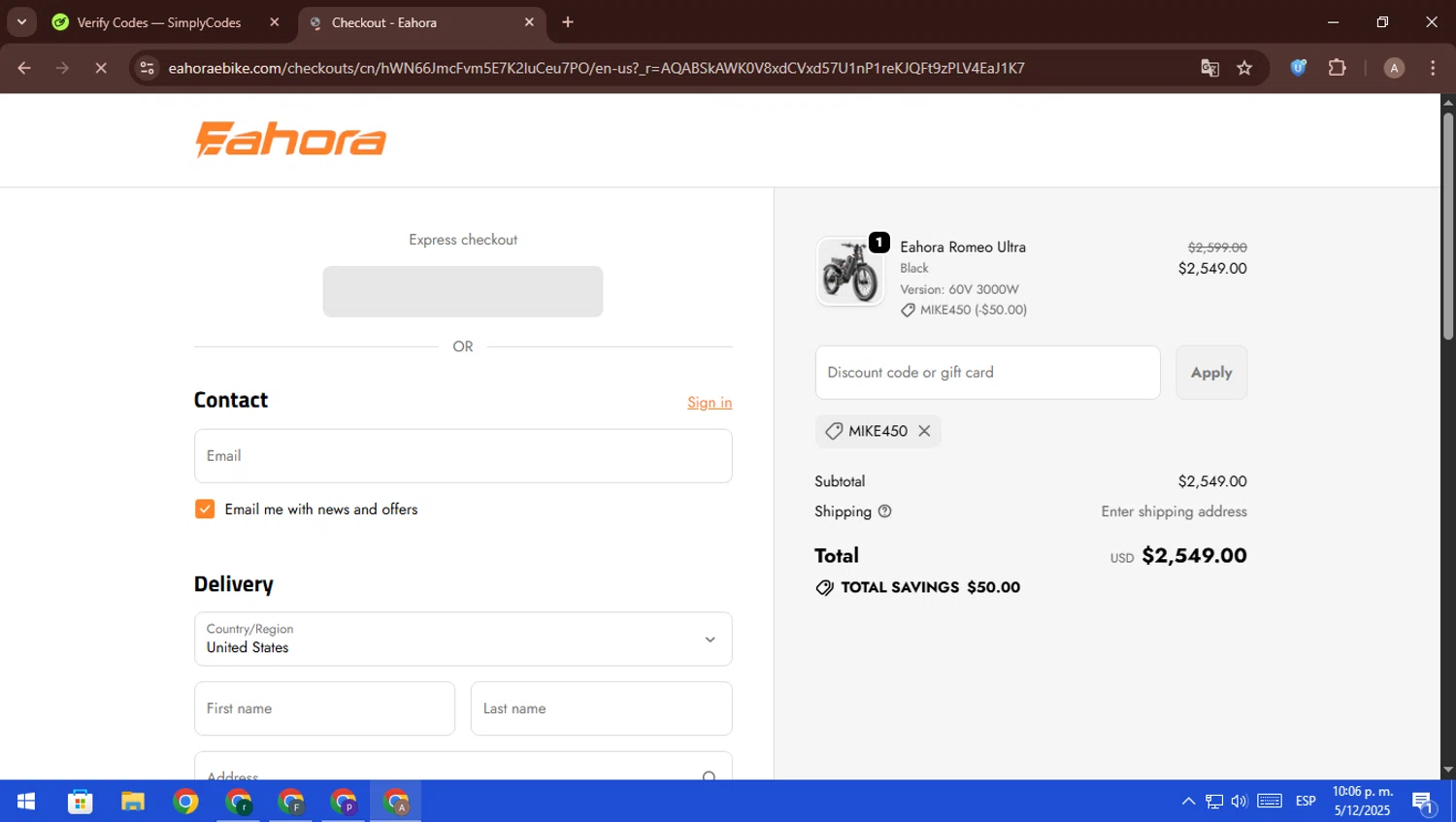View site information icon in address bar
This screenshot has width=1456, height=822.
click(x=147, y=68)
